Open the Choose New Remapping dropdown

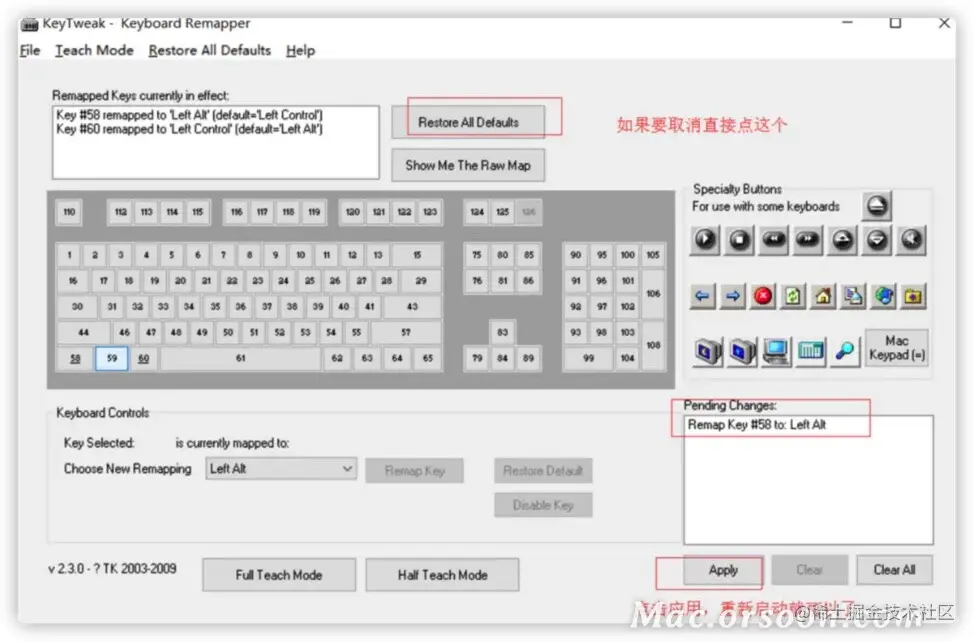pos(281,469)
